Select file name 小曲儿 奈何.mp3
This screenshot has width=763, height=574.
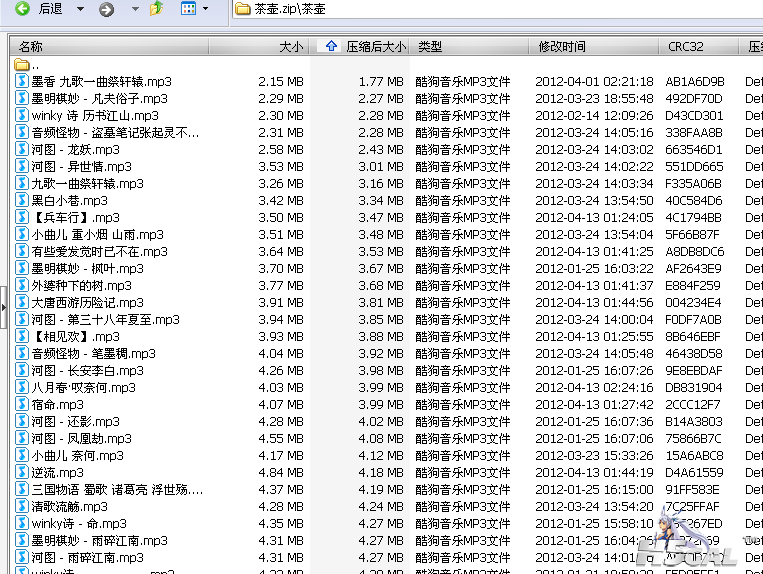78,456
